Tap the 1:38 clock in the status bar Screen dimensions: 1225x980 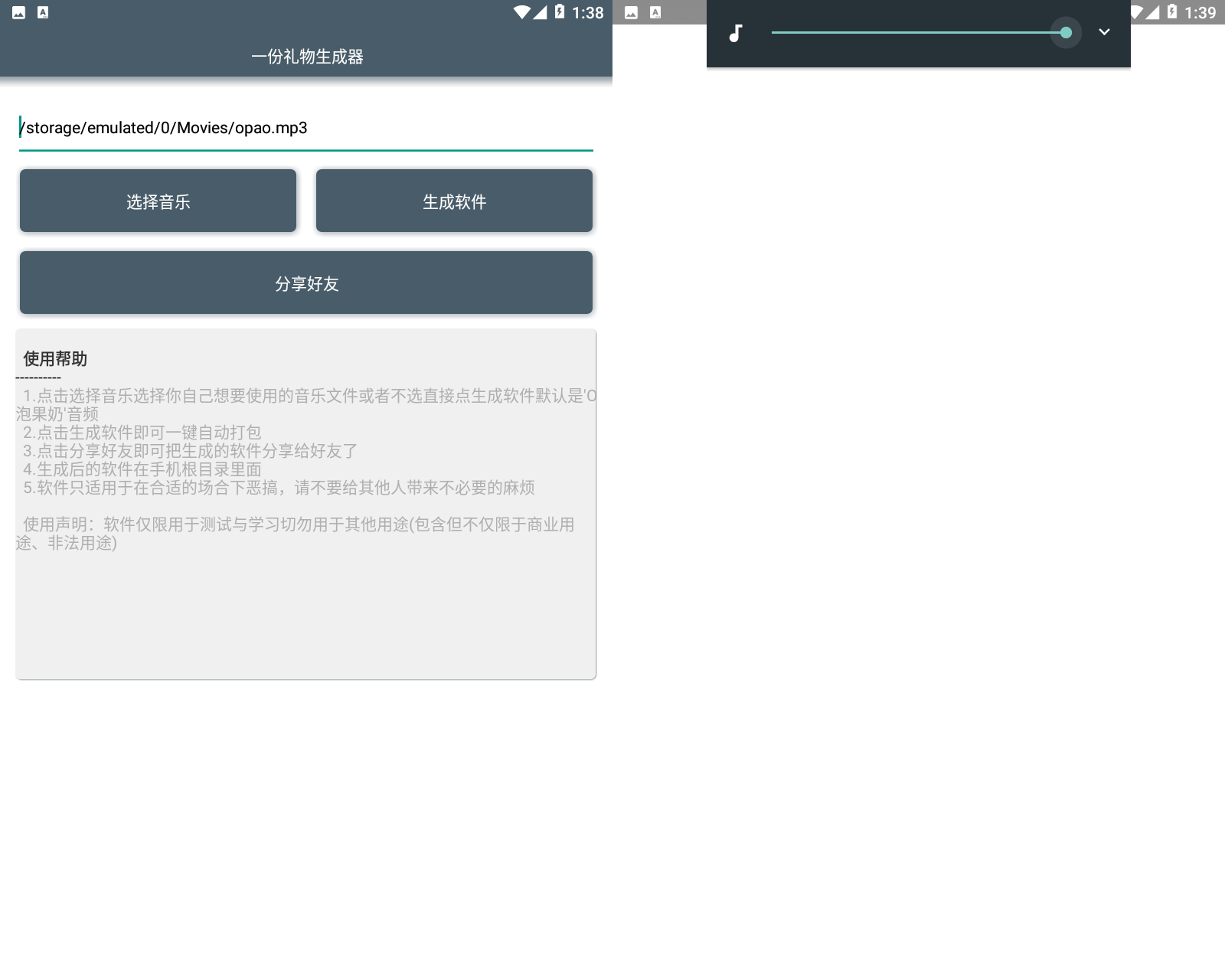point(587,12)
